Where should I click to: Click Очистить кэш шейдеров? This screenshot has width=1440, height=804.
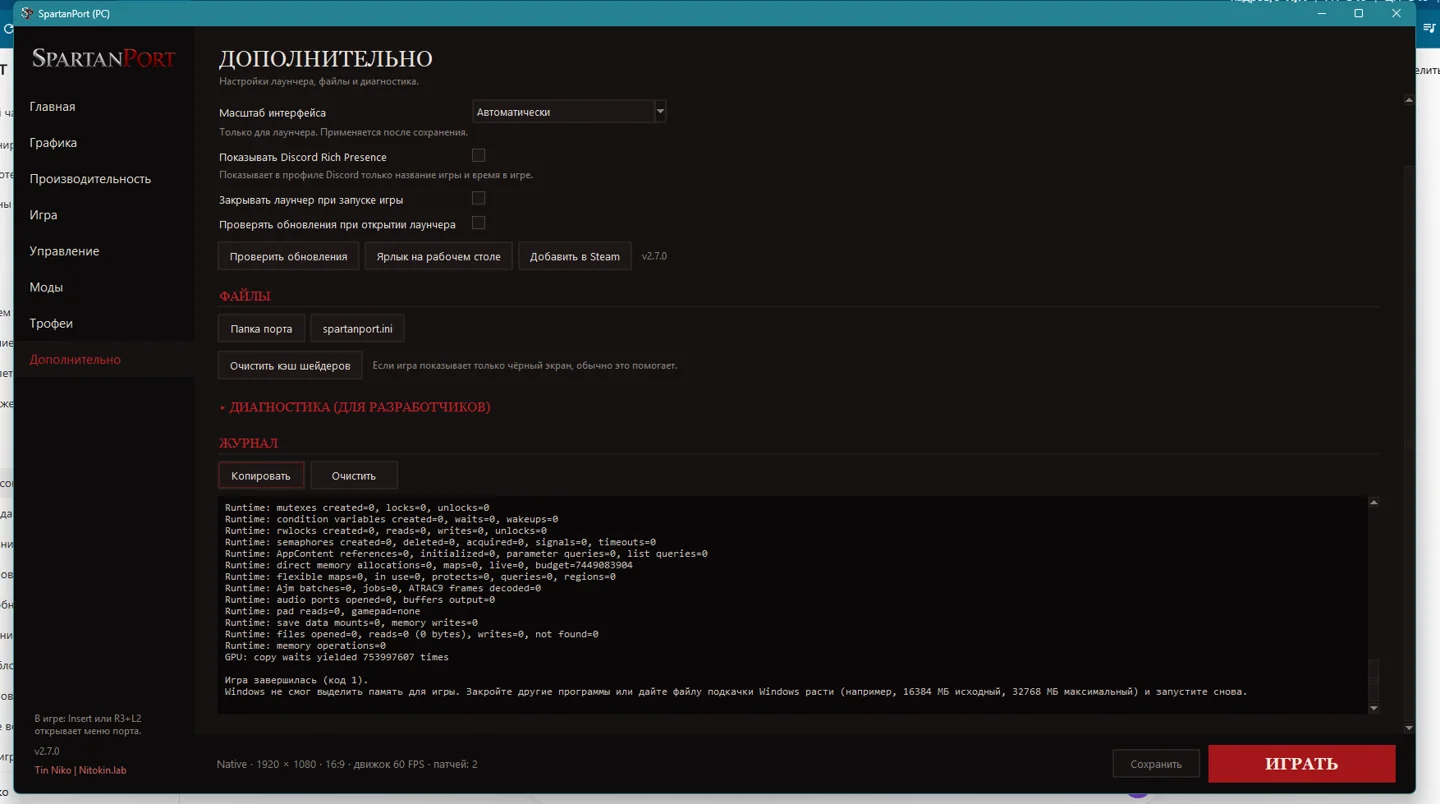(x=290, y=365)
